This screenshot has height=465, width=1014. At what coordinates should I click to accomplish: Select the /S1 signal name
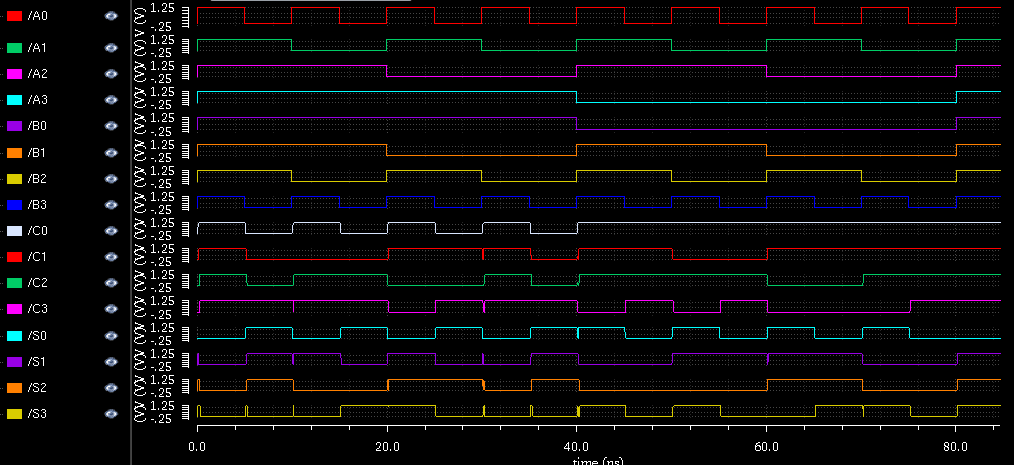pyautogui.click(x=37, y=361)
